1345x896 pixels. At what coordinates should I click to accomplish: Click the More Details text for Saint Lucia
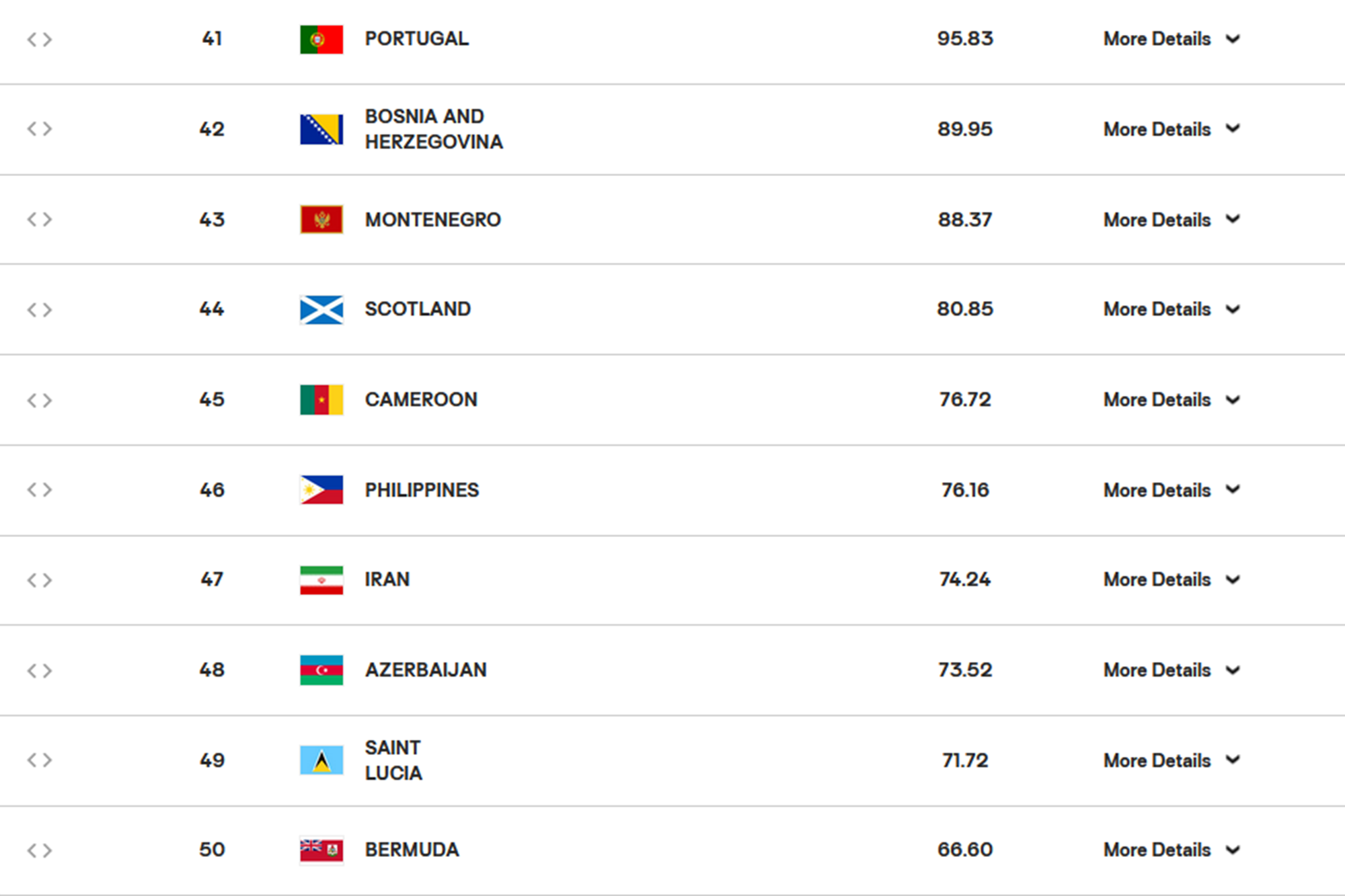(x=1157, y=761)
